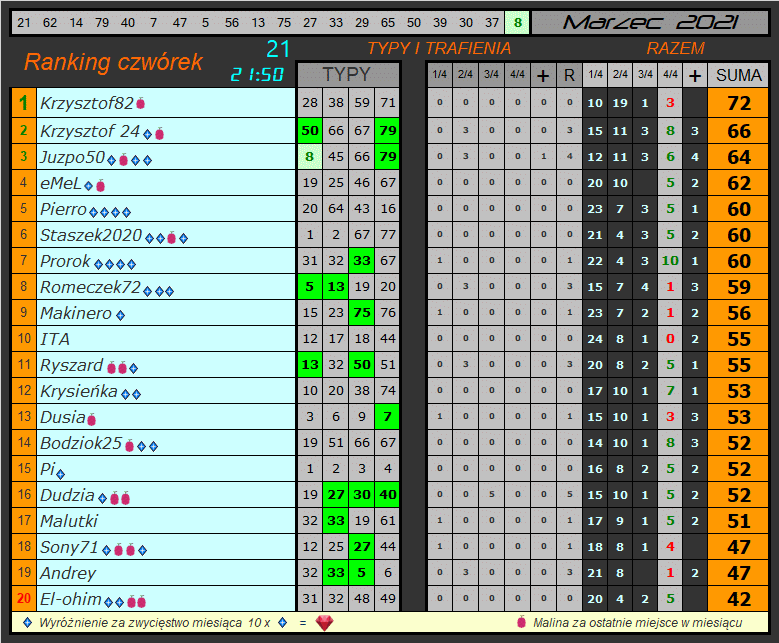Click the green 4/4 value 10 in Prorok's row
The height and width of the screenshot is (643, 779).
pyautogui.click(x=670, y=261)
